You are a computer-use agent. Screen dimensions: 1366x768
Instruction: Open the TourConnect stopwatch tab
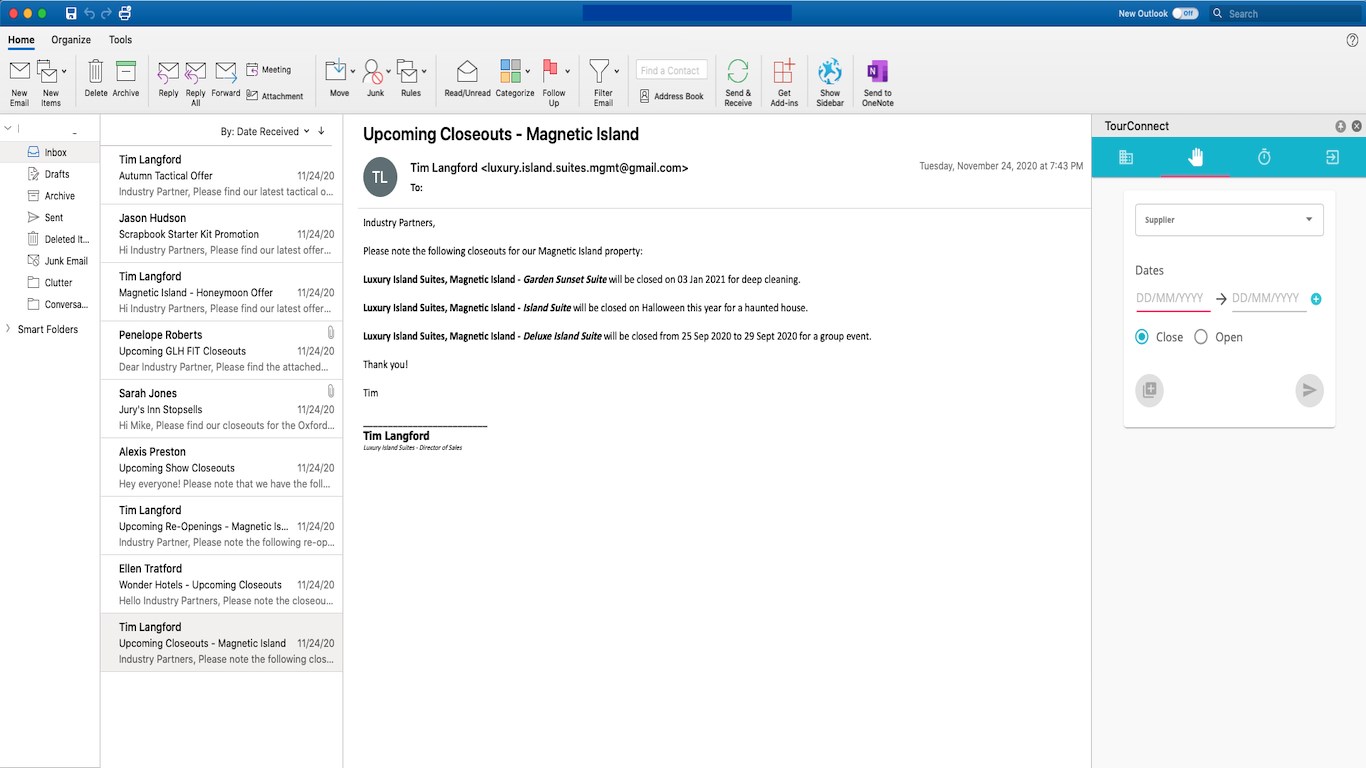1264,157
